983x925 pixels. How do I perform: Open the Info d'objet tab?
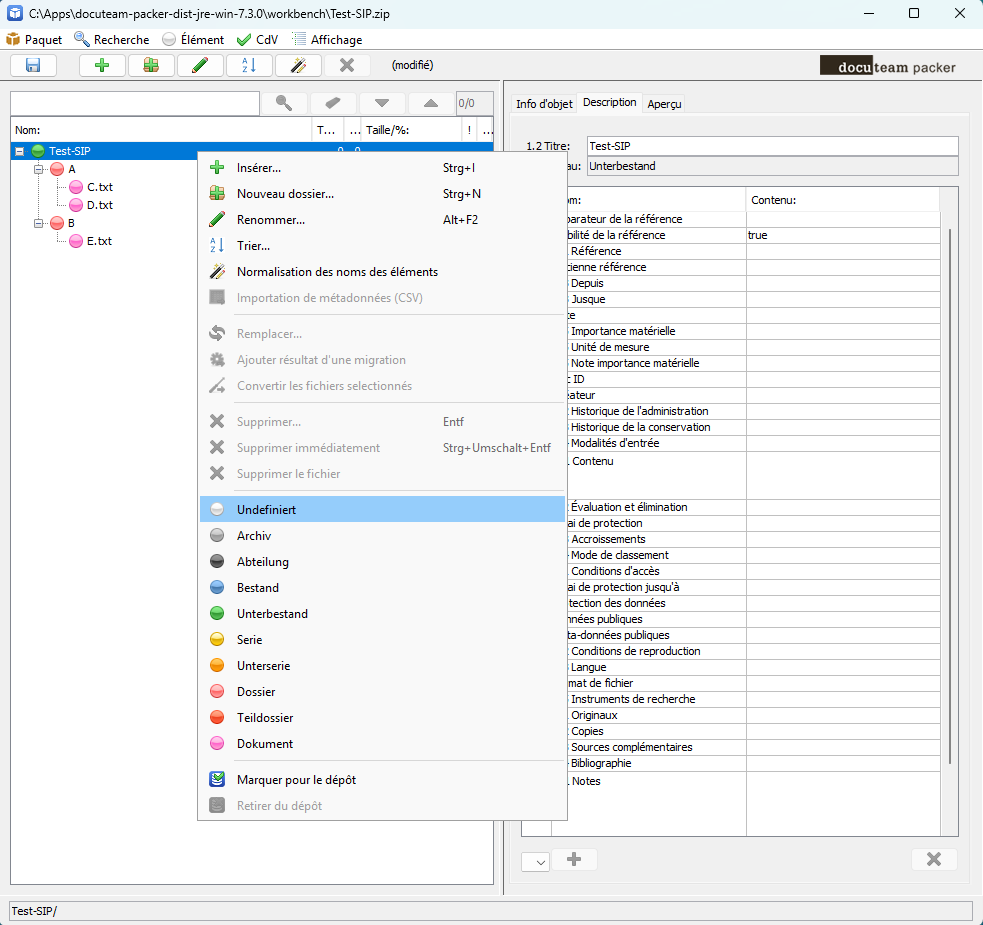point(544,104)
